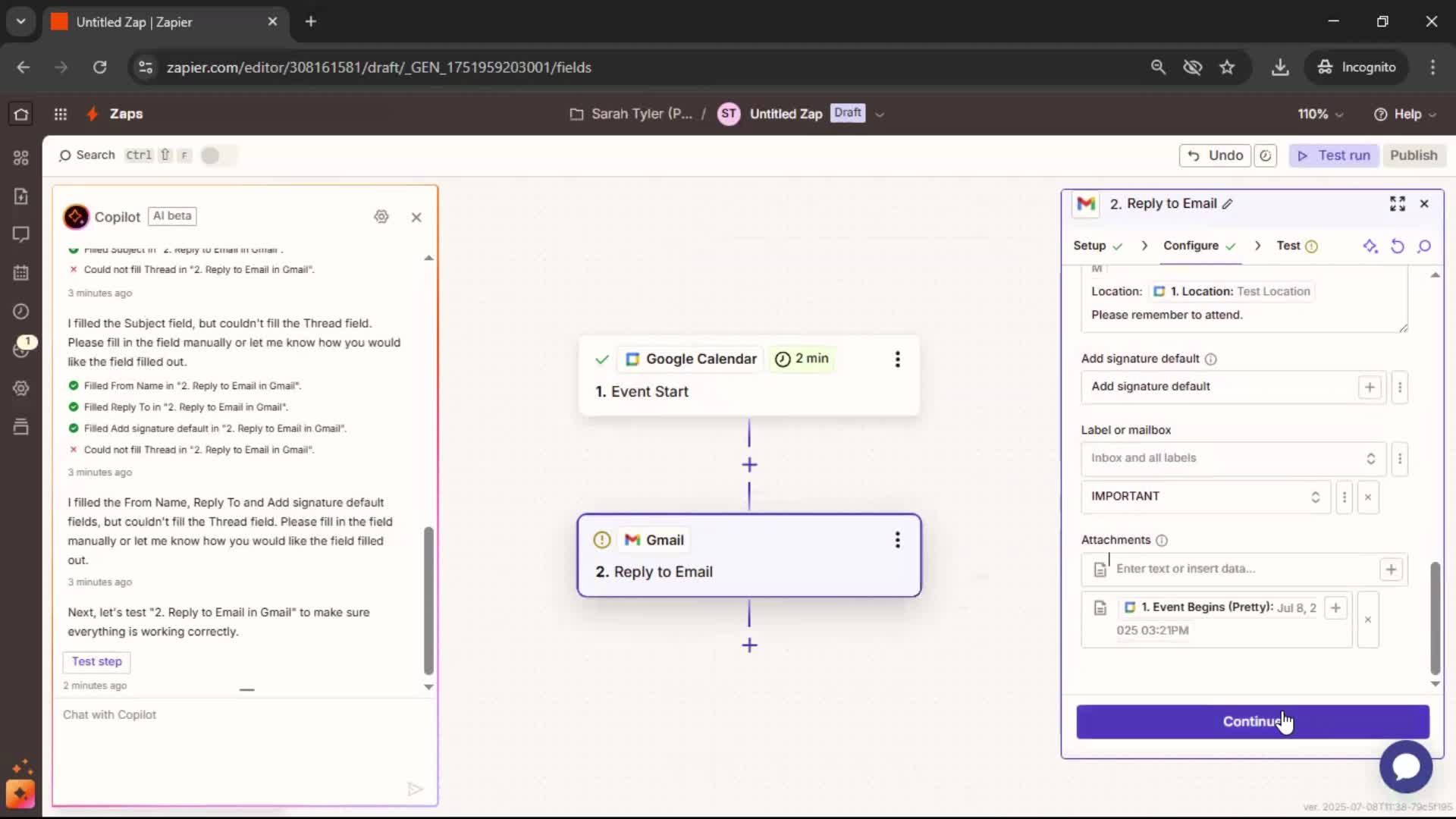1456x819 pixels.
Task: Open options menu for IMPORTANT label row
Action: [x=1345, y=497]
